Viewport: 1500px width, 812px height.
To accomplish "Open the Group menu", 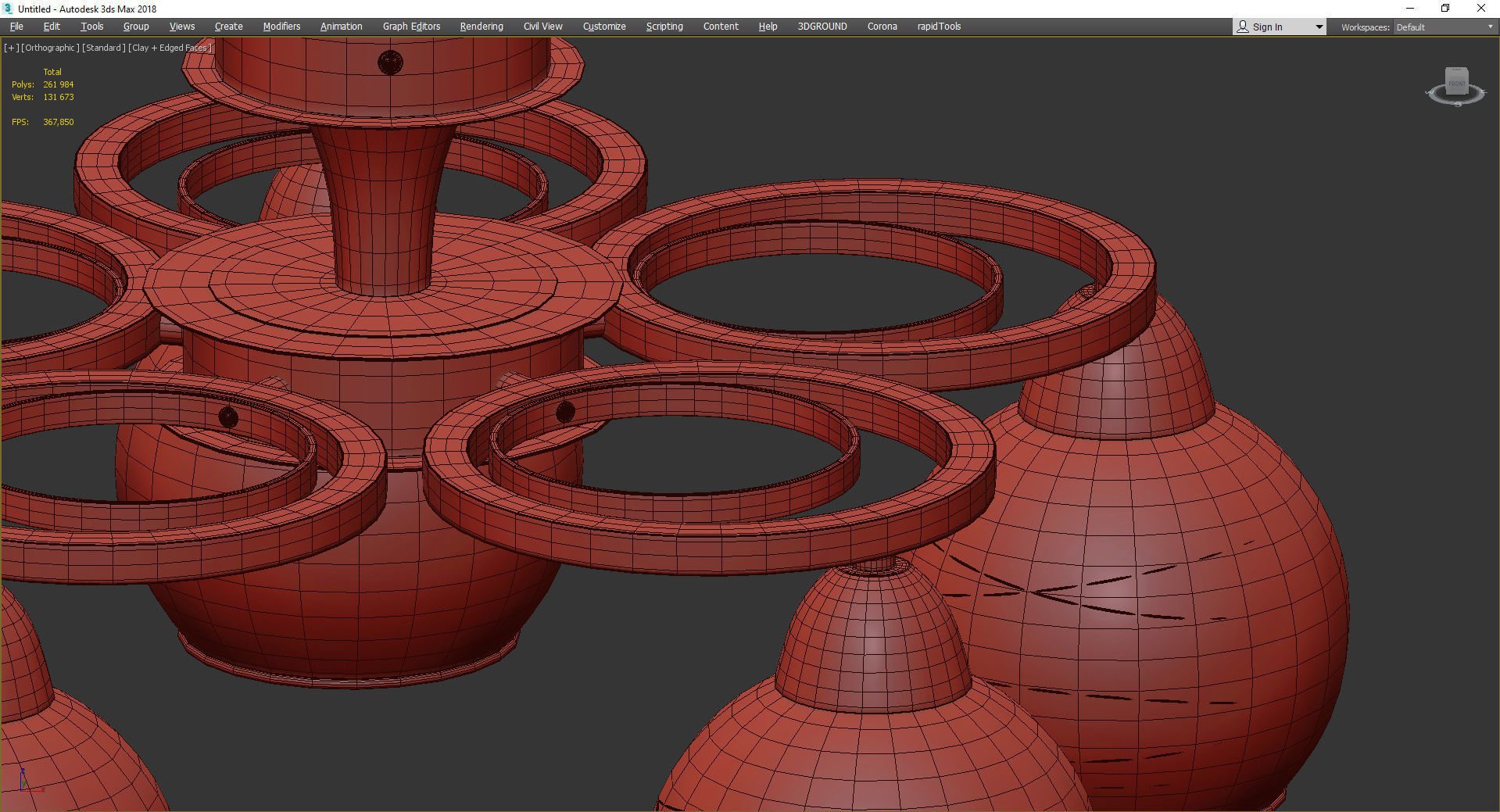I will click(136, 27).
